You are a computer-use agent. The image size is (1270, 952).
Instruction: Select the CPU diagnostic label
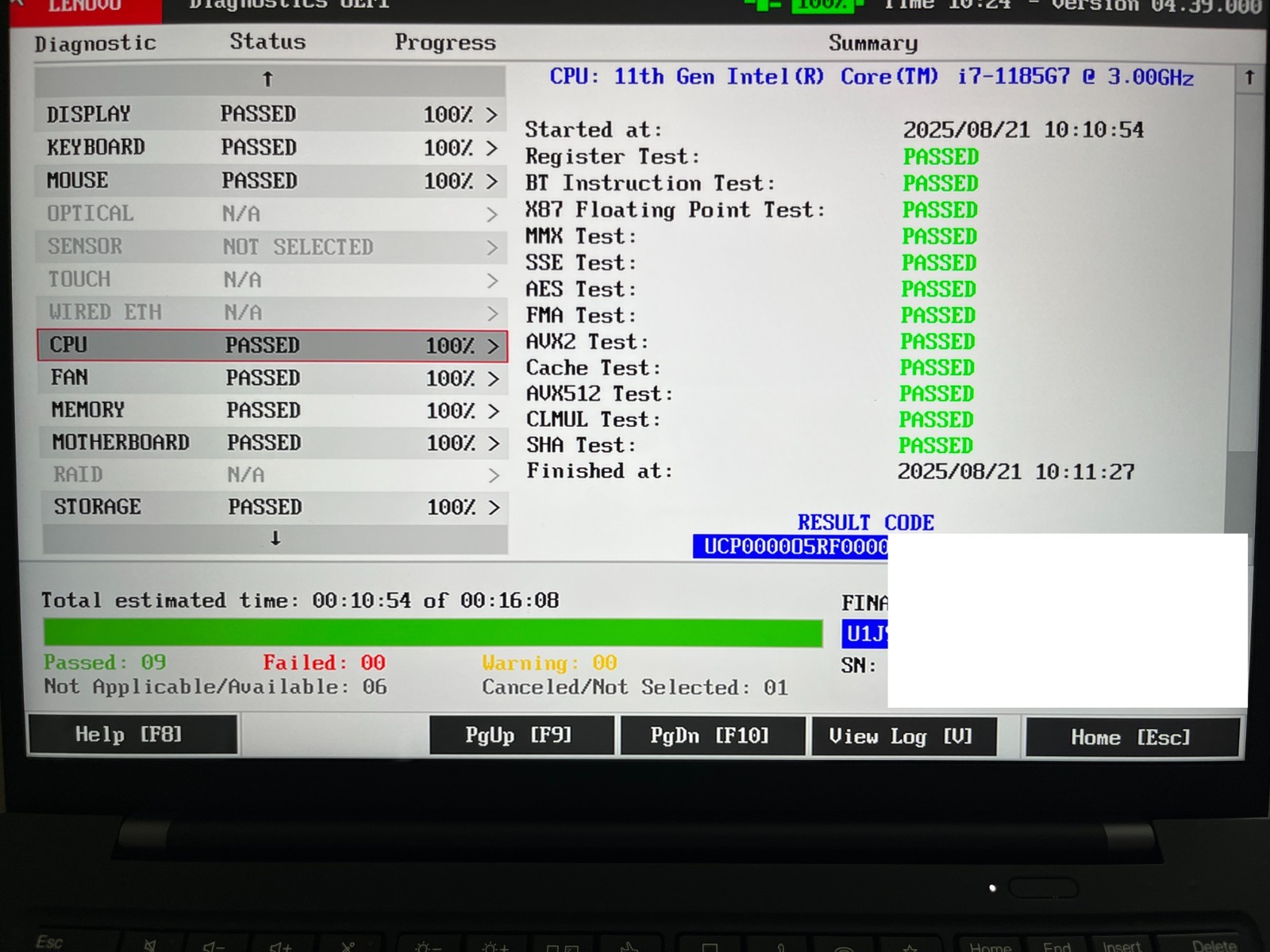[68, 345]
